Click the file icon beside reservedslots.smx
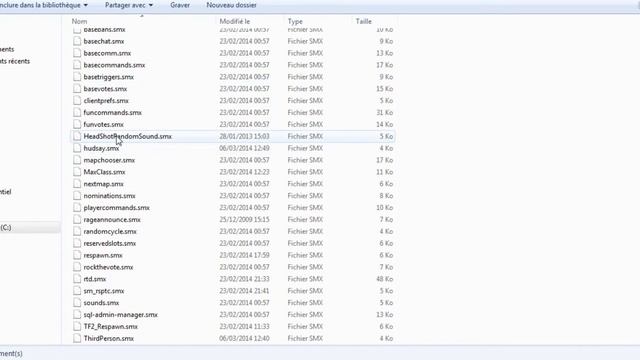 [x=77, y=243]
